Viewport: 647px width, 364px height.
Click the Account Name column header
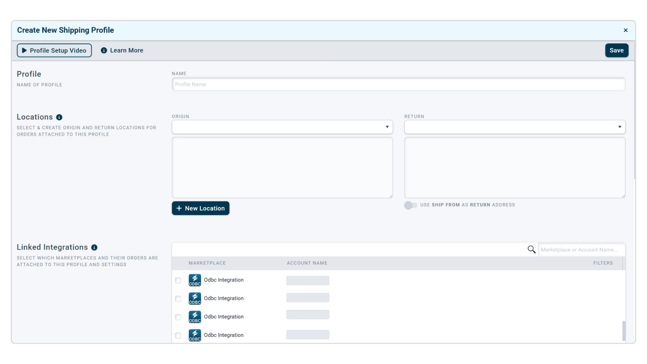[307, 263]
